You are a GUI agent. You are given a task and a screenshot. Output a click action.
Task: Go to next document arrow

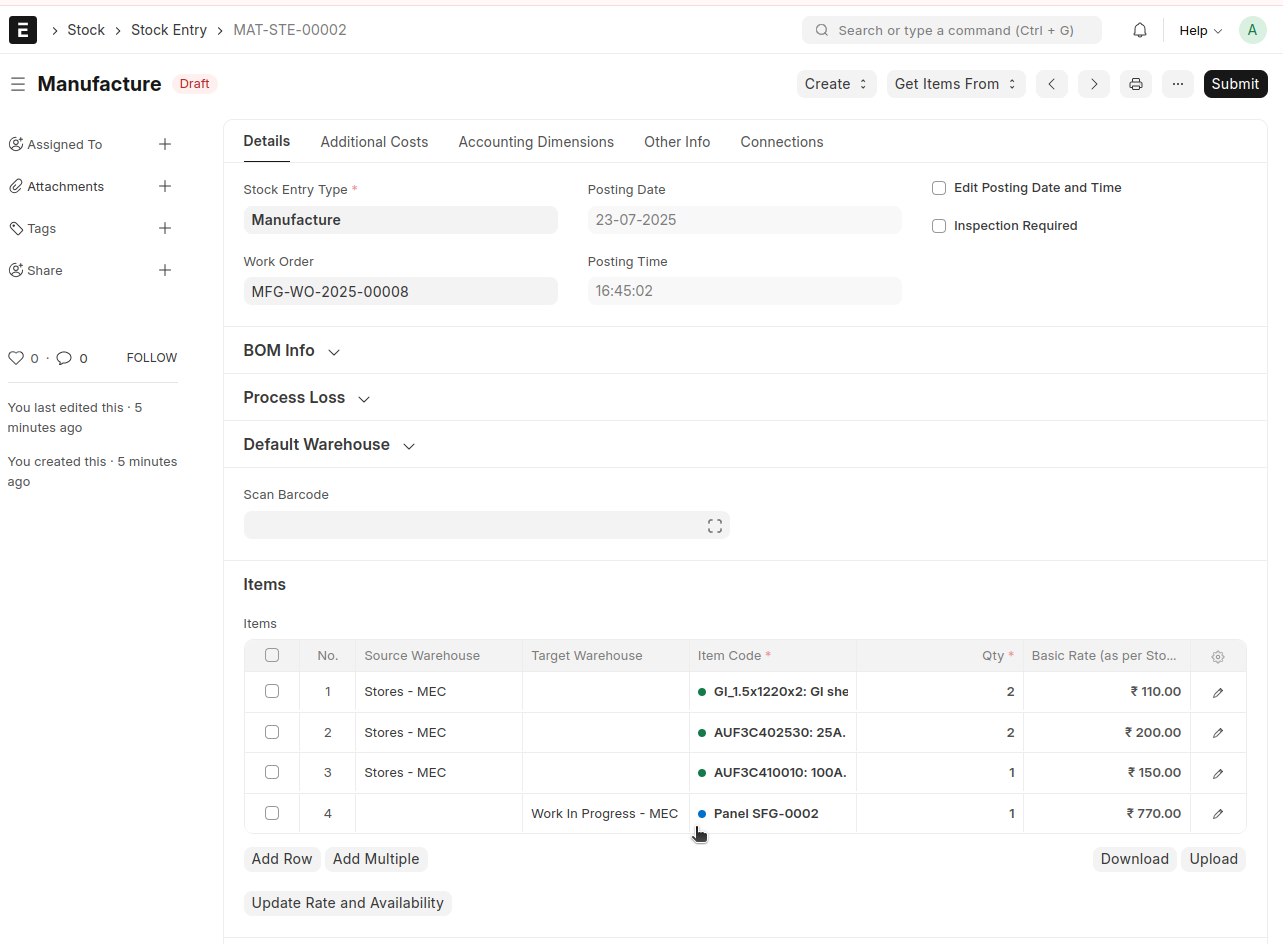tap(1093, 84)
